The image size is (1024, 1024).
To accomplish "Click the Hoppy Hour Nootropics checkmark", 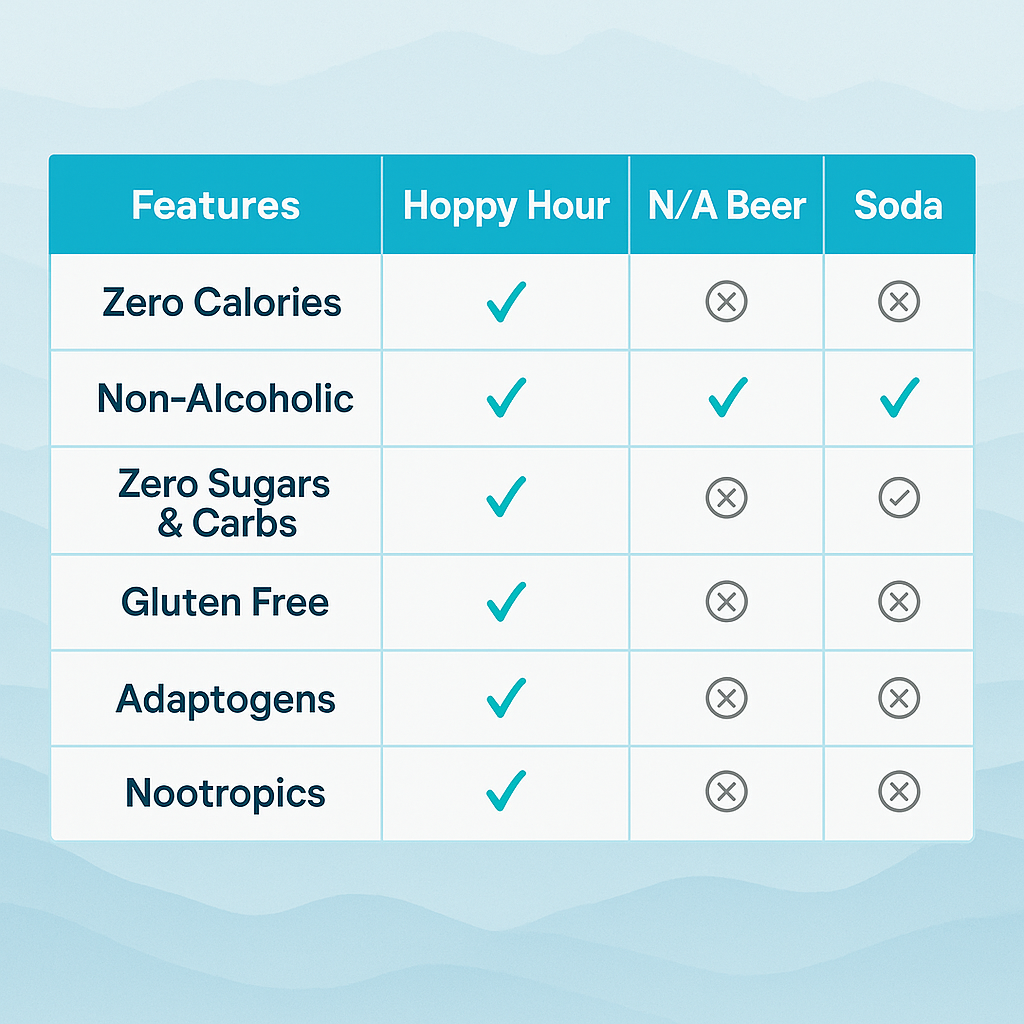I will [x=505, y=792].
